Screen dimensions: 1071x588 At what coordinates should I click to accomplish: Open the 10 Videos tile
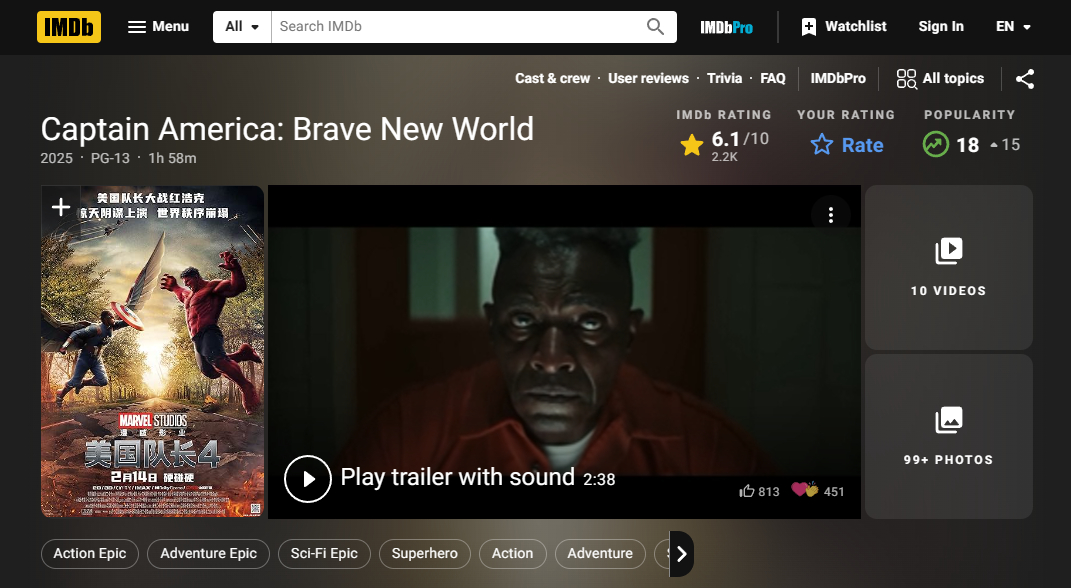coord(949,267)
